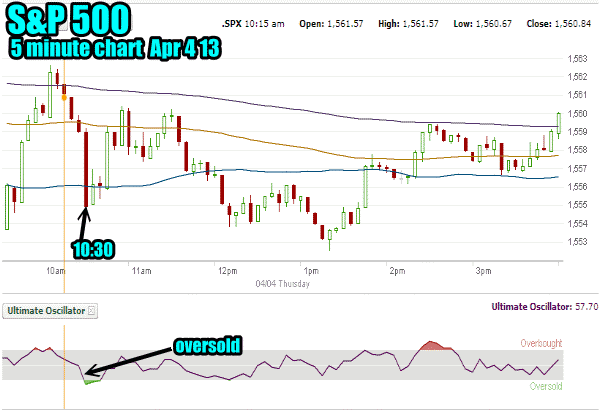This screenshot has height=410, width=603.
Task: Click the red overbought shaded area in oscillator
Action: tap(435, 346)
